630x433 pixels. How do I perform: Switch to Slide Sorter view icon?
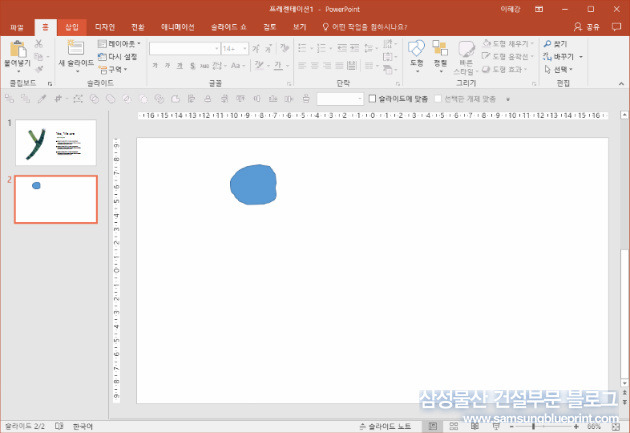click(454, 427)
